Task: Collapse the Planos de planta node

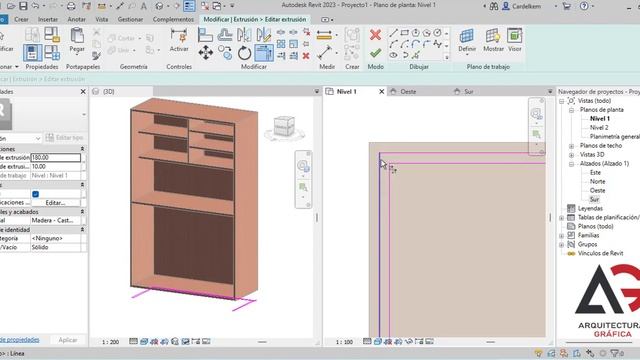Action: [x=571, y=110]
